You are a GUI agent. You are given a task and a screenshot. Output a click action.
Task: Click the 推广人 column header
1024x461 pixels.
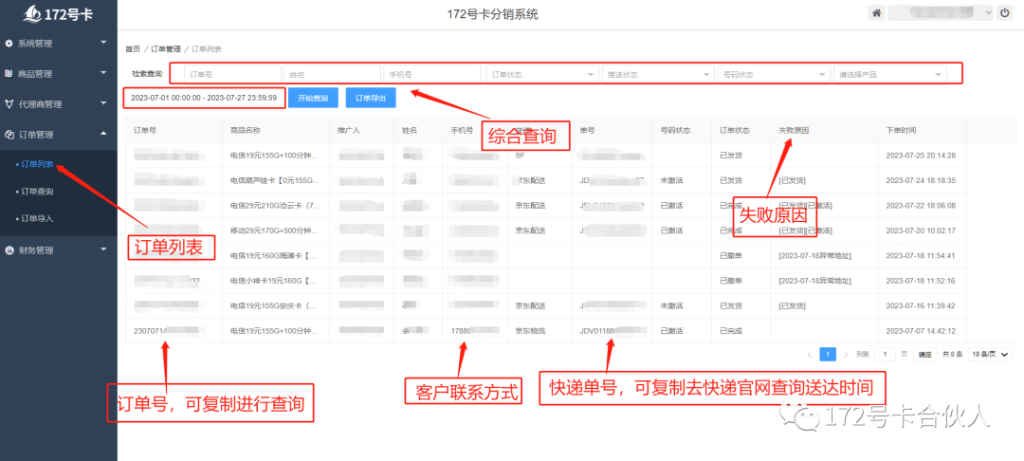(x=349, y=131)
